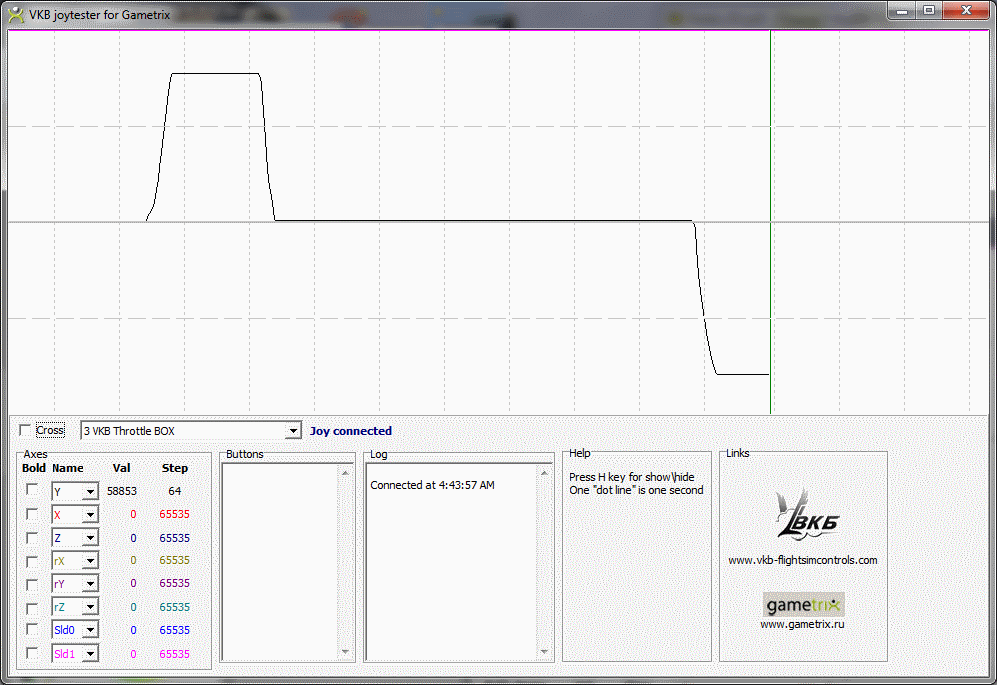This screenshot has height=685, width=997.
Task: Open www.gametrix.ru link
Action: pos(802,624)
